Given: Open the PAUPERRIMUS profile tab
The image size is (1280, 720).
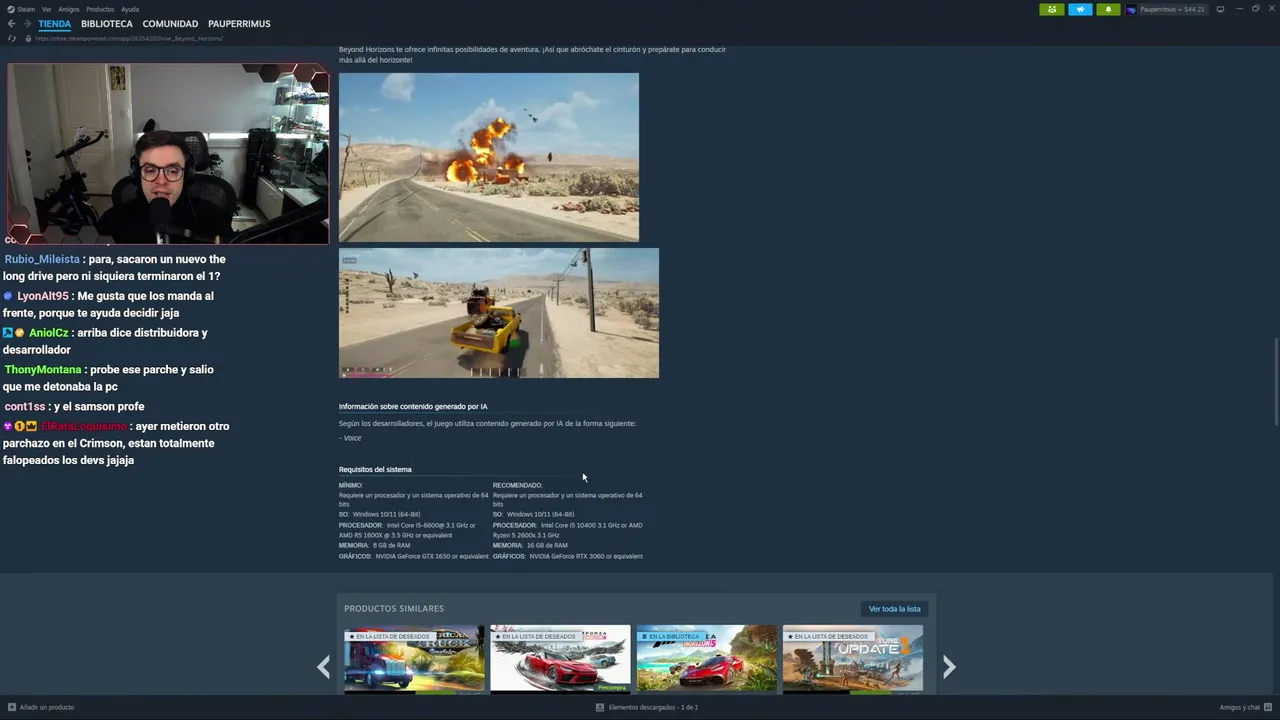Looking at the screenshot, I should pos(239,24).
